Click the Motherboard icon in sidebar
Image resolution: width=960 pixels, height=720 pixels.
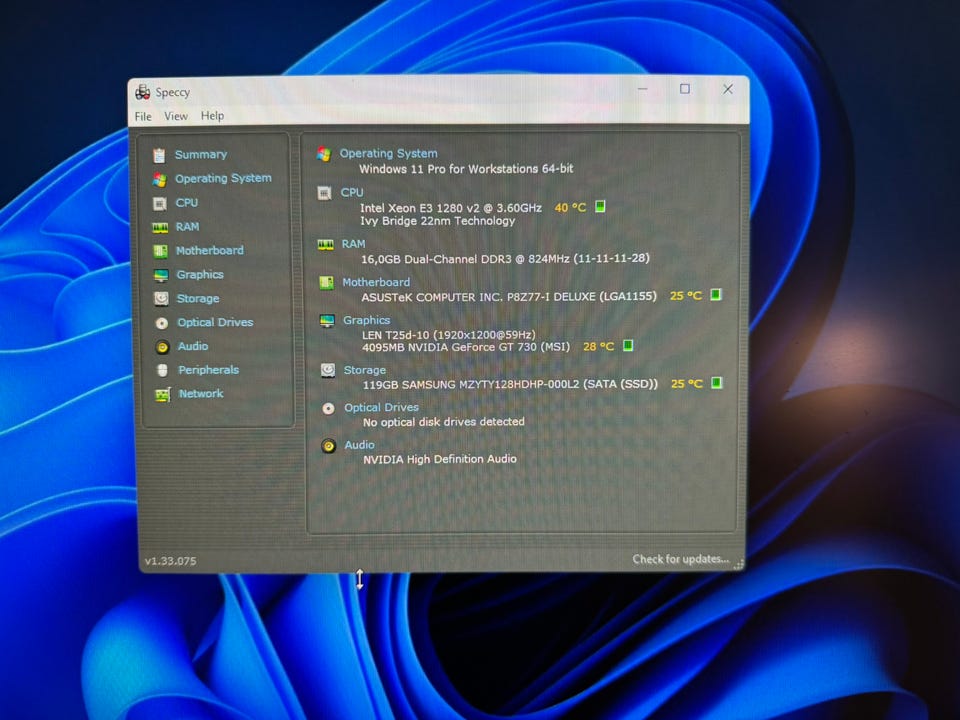[x=160, y=251]
